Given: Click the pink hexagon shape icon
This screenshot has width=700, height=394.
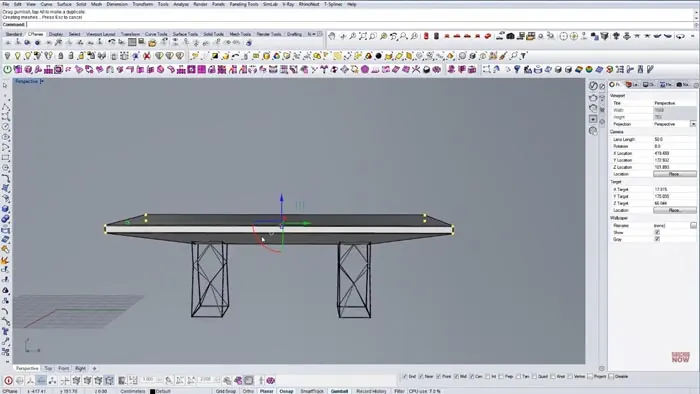Looking at the screenshot, I should pos(365,70).
